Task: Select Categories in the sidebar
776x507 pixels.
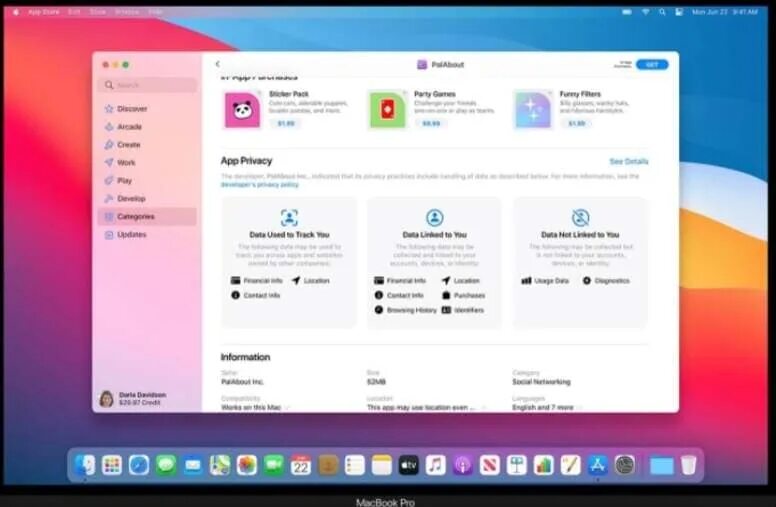Action: tap(147, 216)
